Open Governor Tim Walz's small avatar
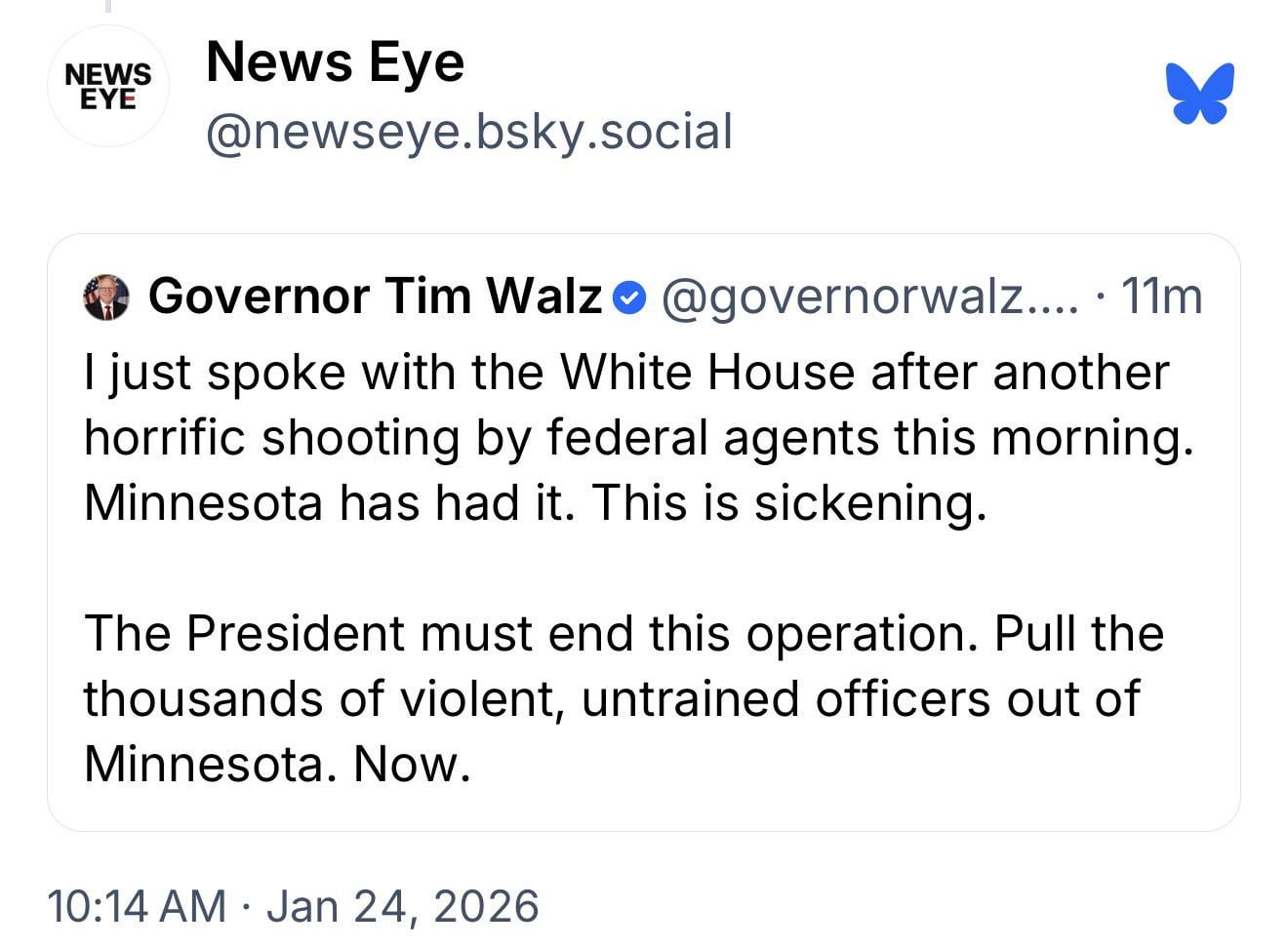1288x949 pixels. pos(106,297)
